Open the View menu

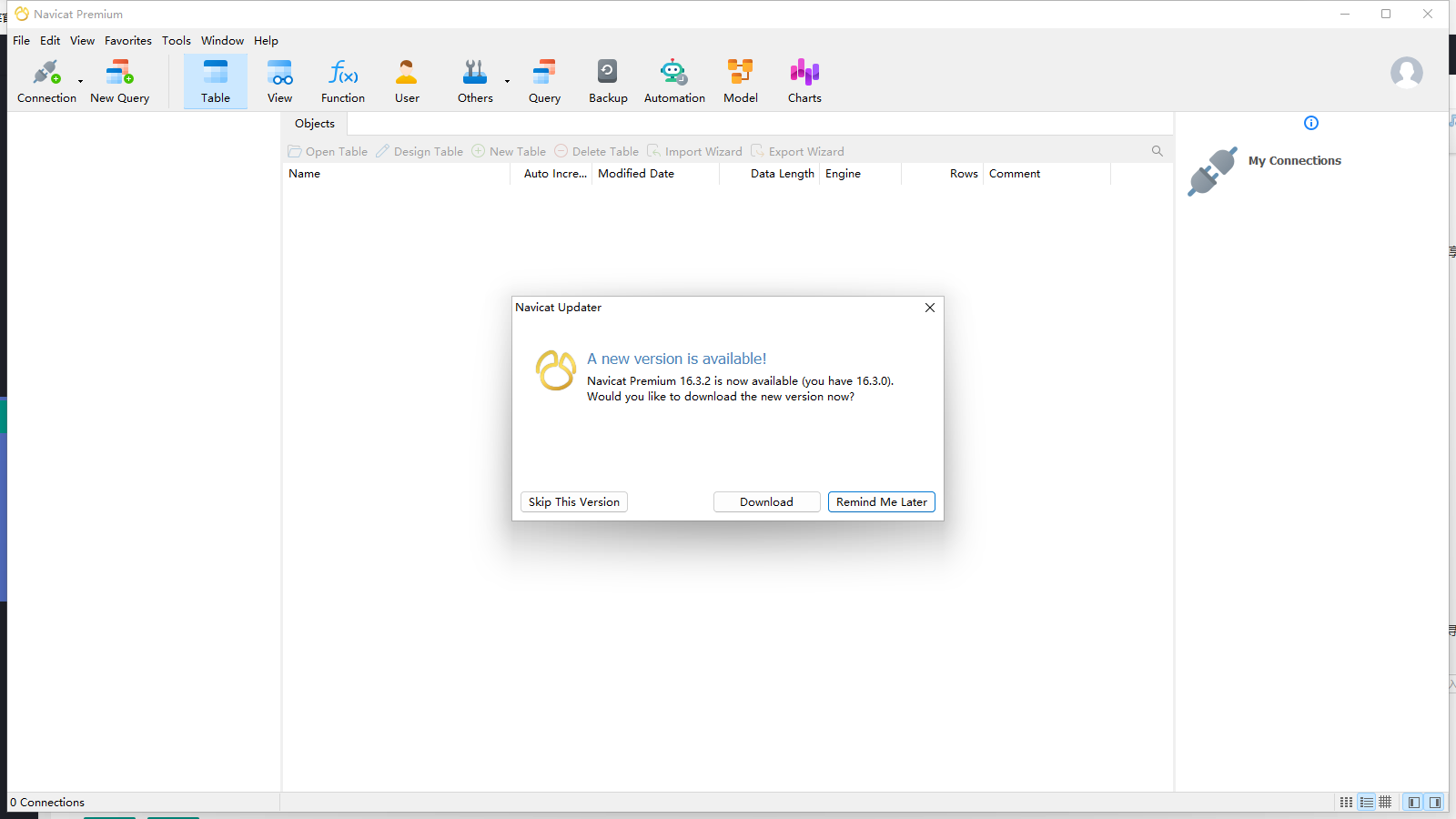(82, 41)
